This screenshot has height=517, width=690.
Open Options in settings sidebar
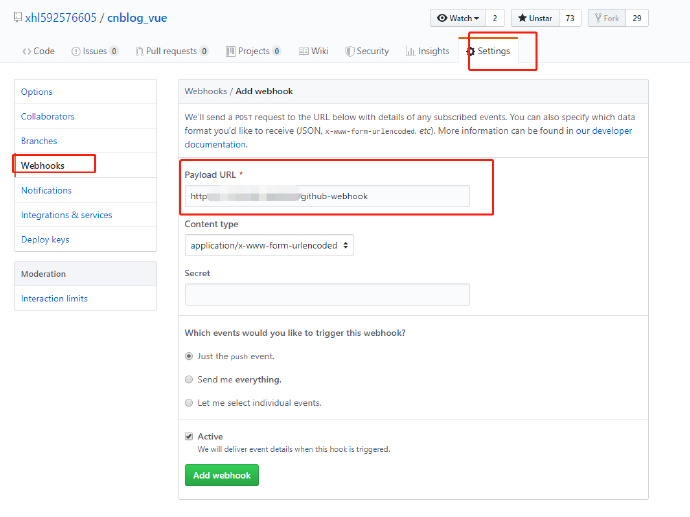[x=85, y=92]
